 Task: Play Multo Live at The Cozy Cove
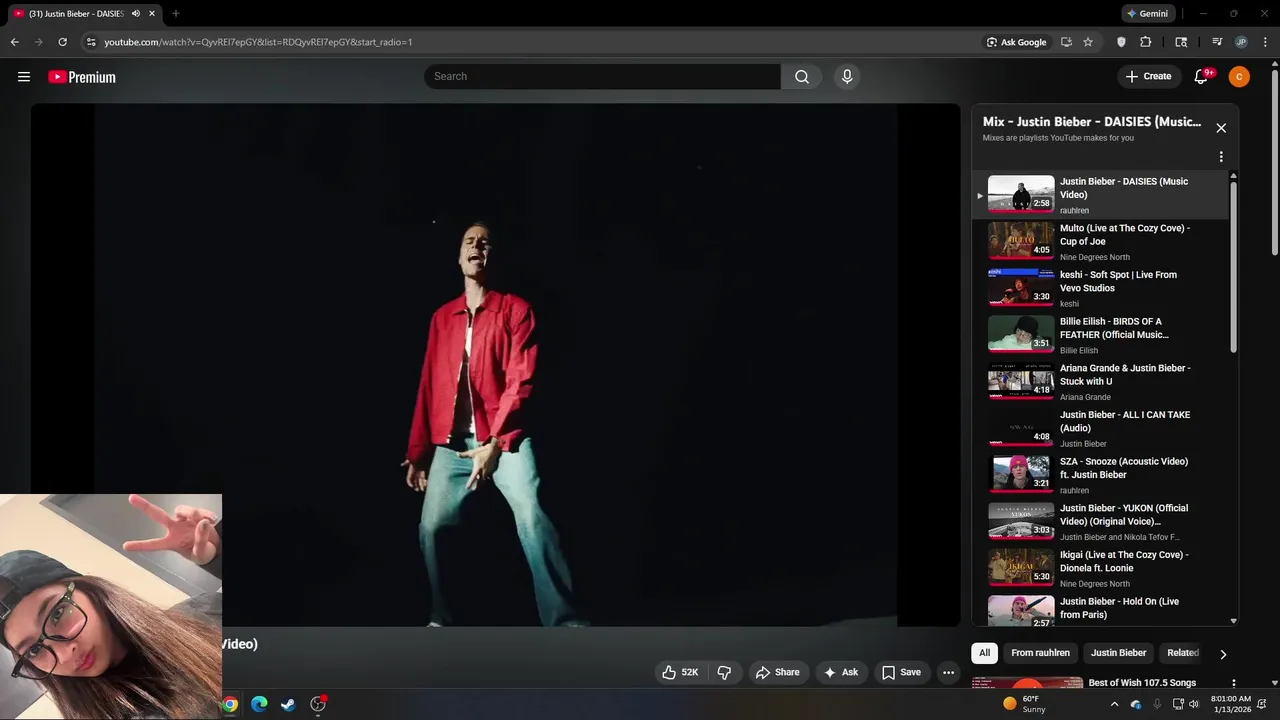(1100, 242)
